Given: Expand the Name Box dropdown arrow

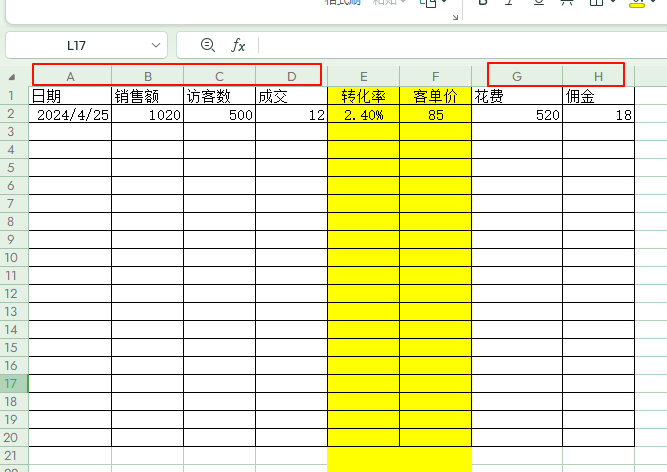Looking at the screenshot, I should pos(156,45).
